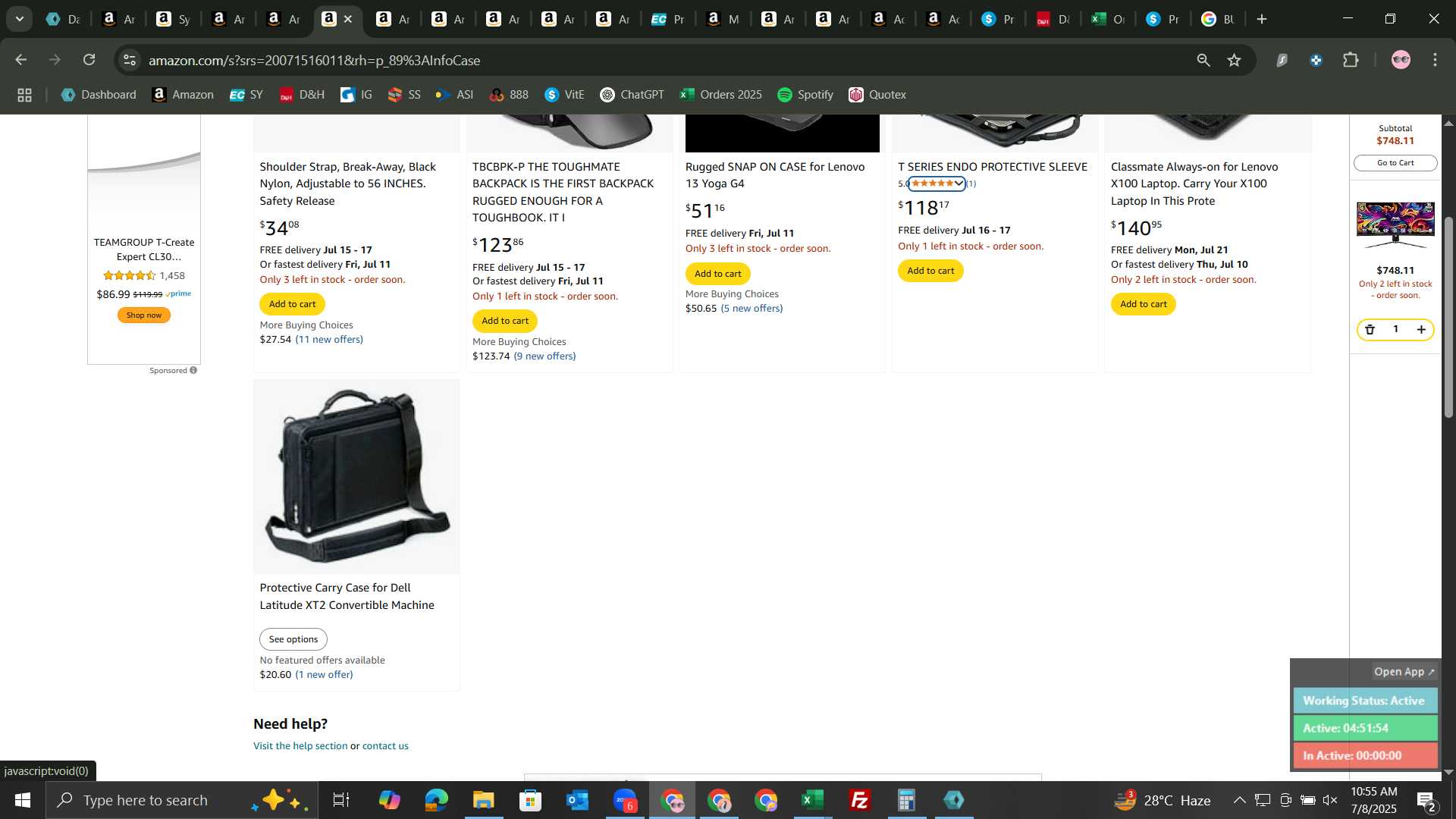The image size is (1456, 819).
Task: Add Shoulder Strap to cart
Action: [292, 304]
